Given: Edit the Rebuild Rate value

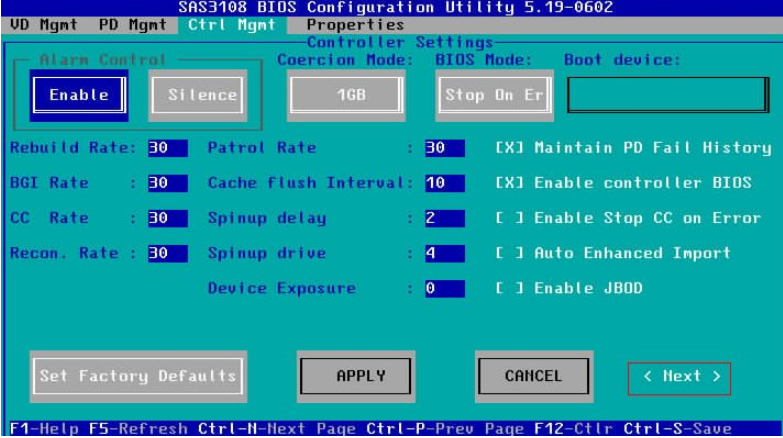Looking at the screenshot, I should click(x=168, y=148).
